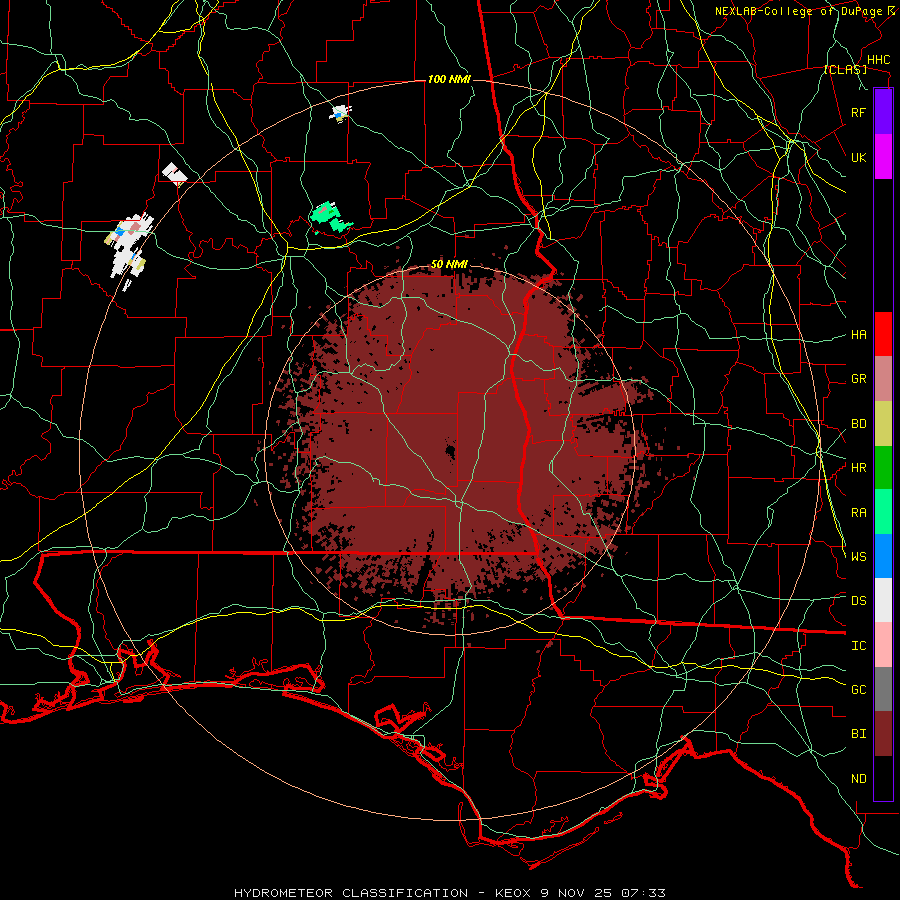The image size is (900, 900).
Task: Click the small blue-white echo near 100 NMI ring
Action: pyautogui.click(x=340, y=113)
